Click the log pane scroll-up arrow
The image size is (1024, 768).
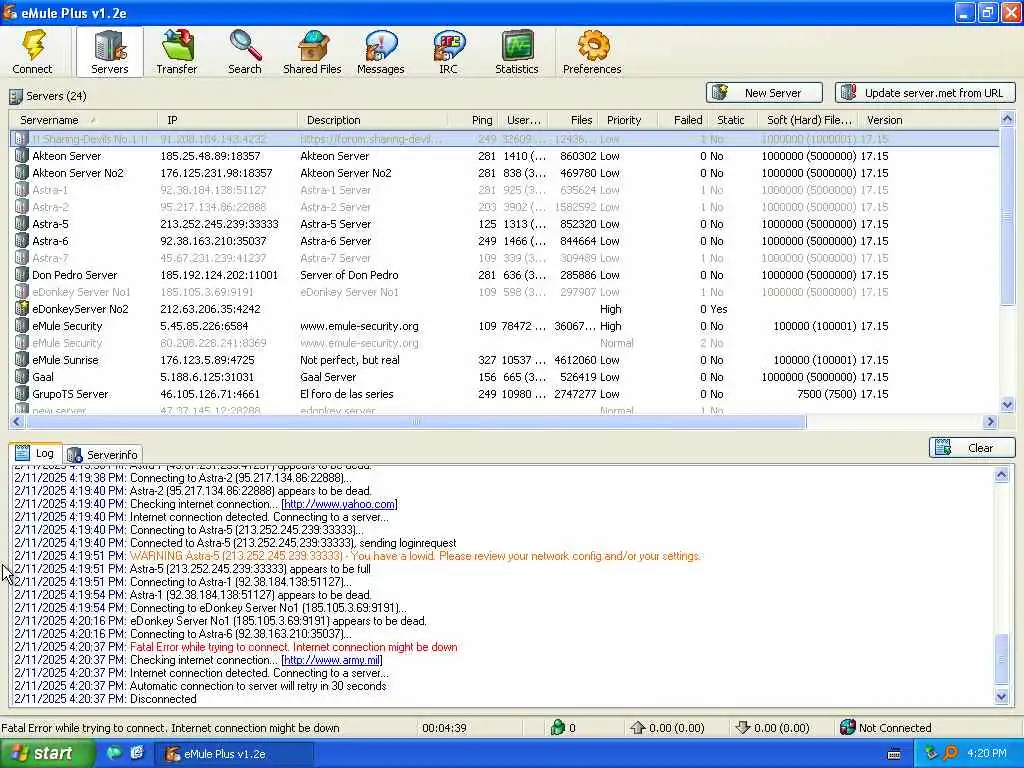pyautogui.click(x=1001, y=475)
